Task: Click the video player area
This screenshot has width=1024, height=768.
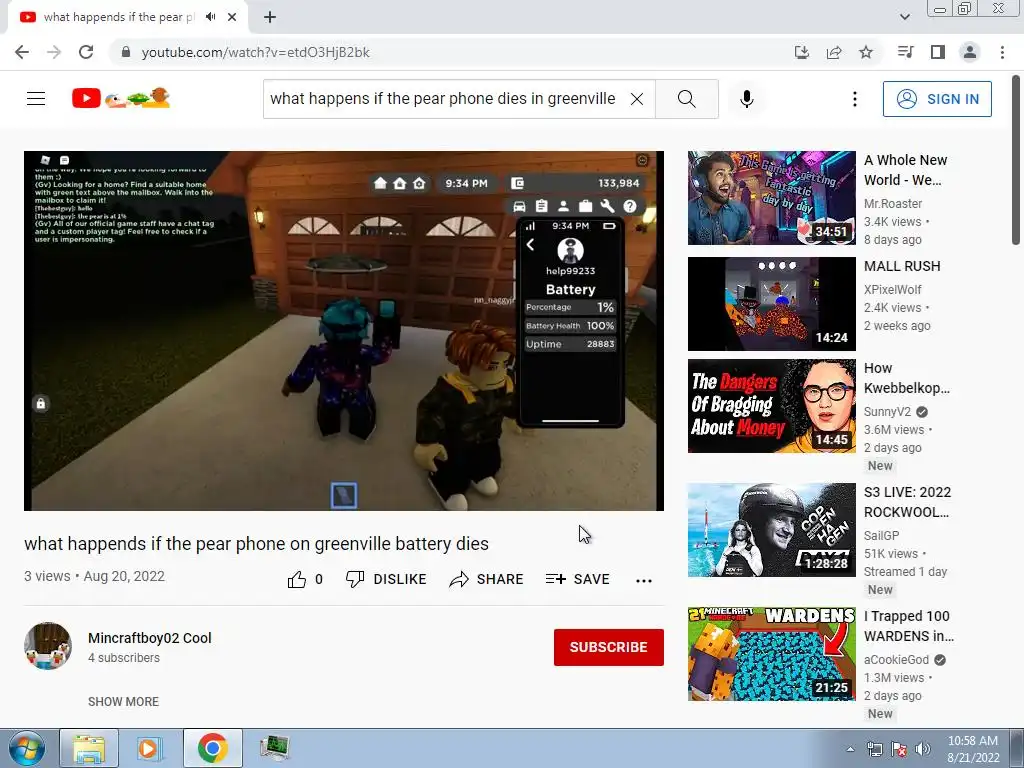Action: 344,330
